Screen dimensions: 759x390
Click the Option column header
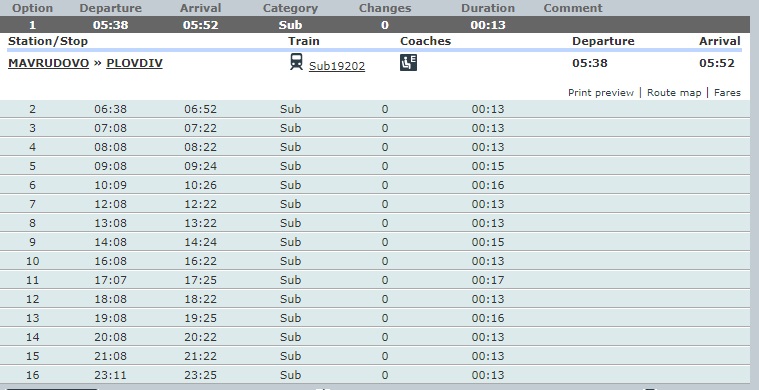coord(32,8)
